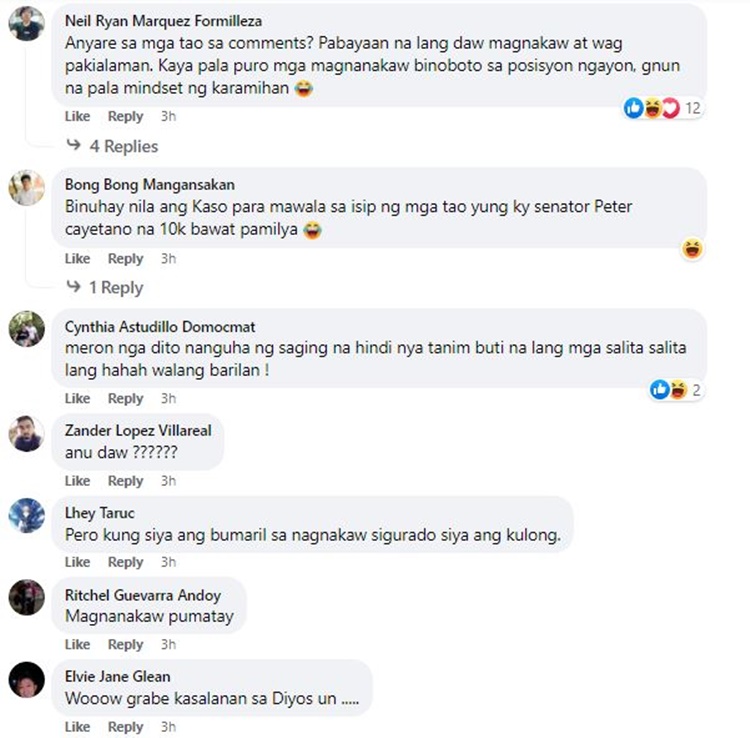This screenshot has width=750, height=738.
Task: View reactions on Neil Ryan's comment
Action: (662, 108)
